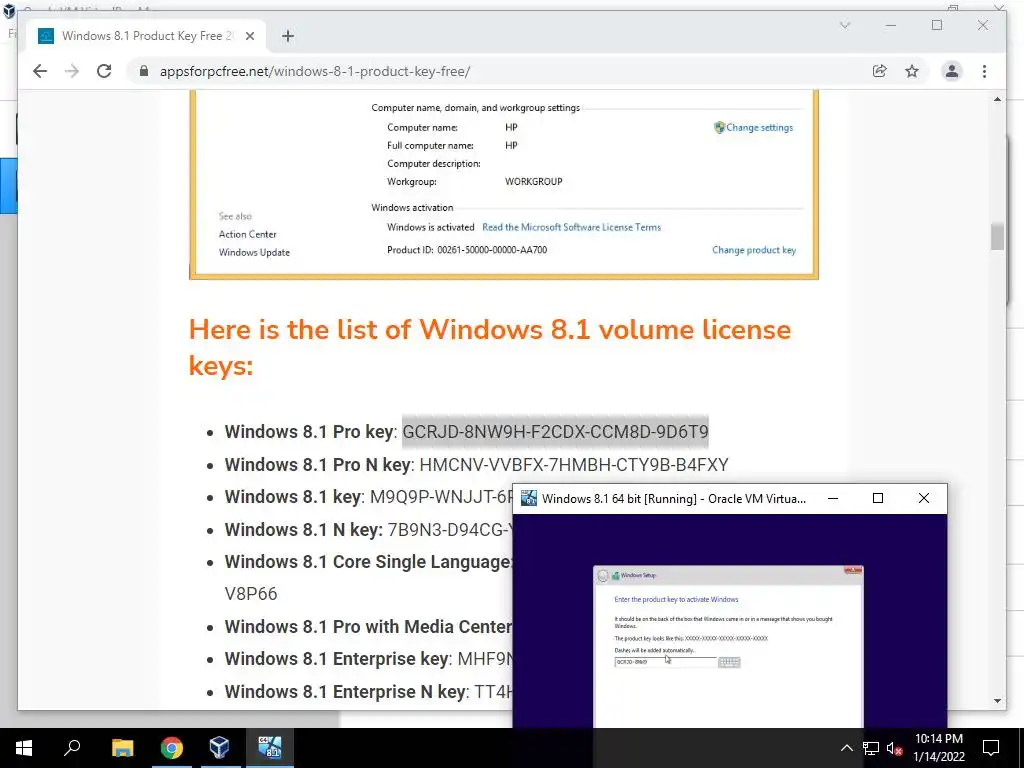Click Read the Microsoft Software License Terms
This screenshot has height=768, width=1024.
click(571, 227)
